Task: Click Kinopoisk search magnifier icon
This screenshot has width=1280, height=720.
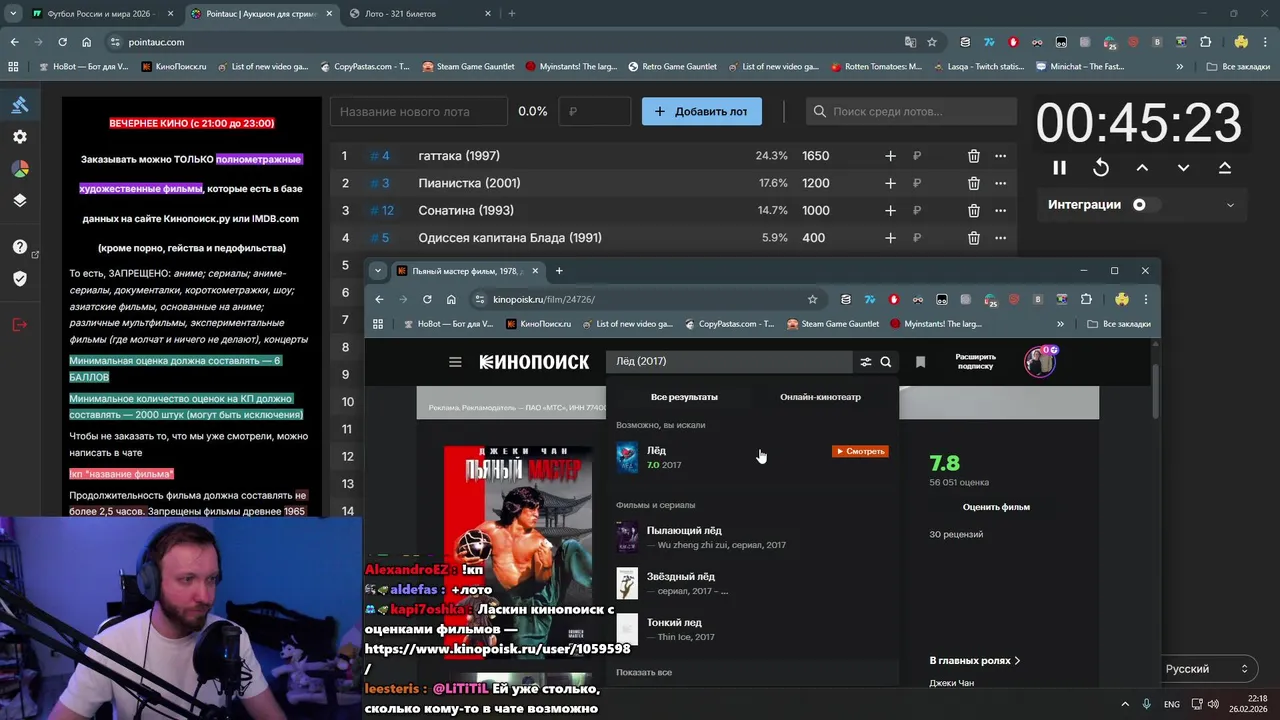Action: pyautogui.click(x=886, y=362)
